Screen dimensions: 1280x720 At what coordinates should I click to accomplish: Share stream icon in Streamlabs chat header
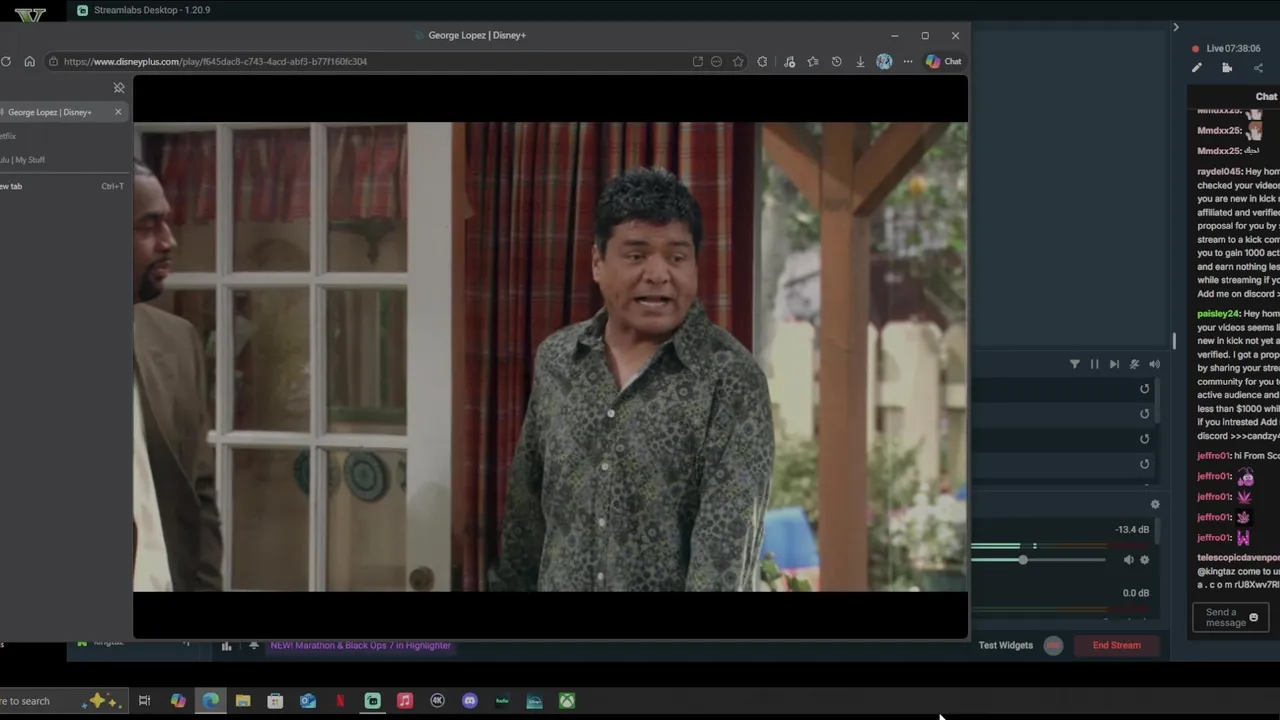pos(1258,68)
